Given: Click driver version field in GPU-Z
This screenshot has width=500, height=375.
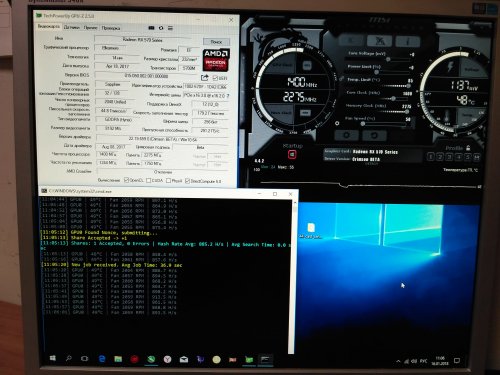Looking at the screenshot, I should pyautogui.click(x=162, y=138).
